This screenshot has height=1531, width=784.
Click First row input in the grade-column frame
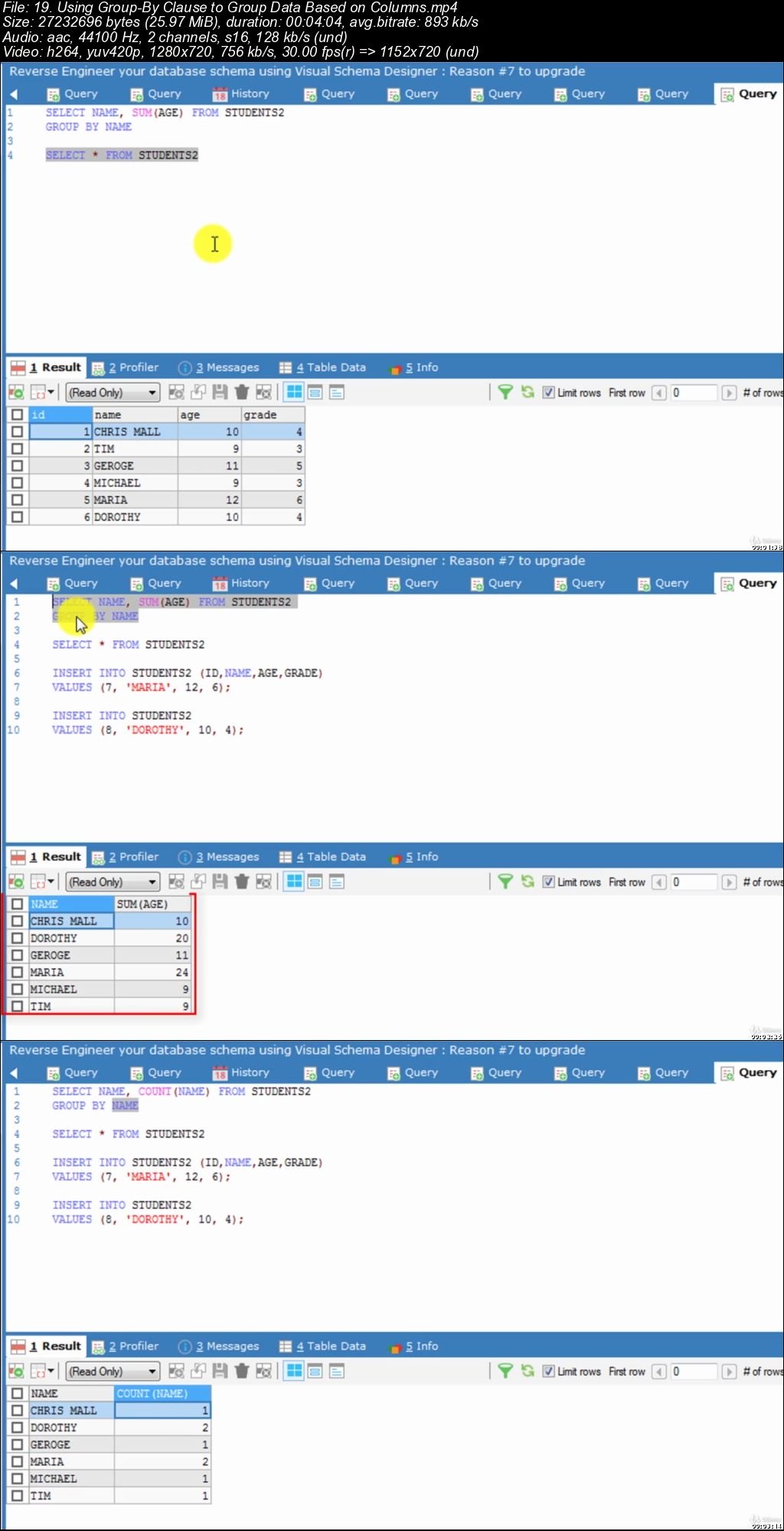coord(694,393)
